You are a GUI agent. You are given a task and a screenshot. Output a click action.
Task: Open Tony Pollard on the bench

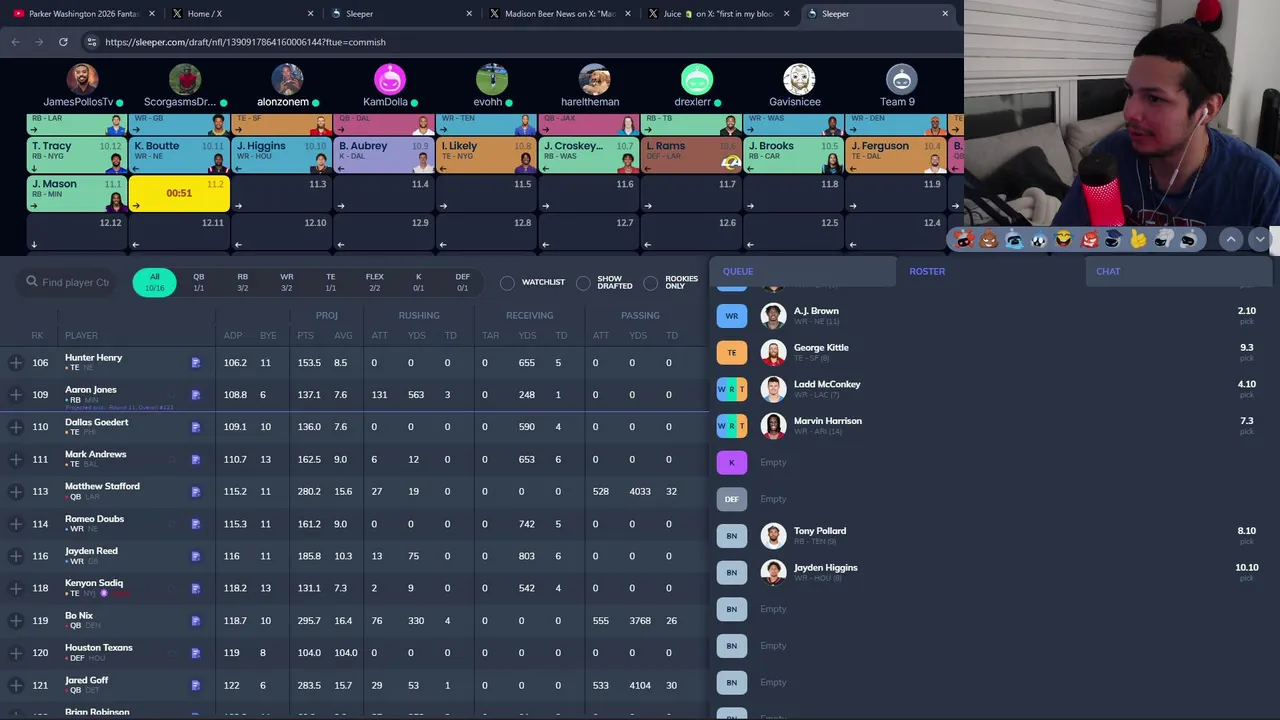pos(820,531)
